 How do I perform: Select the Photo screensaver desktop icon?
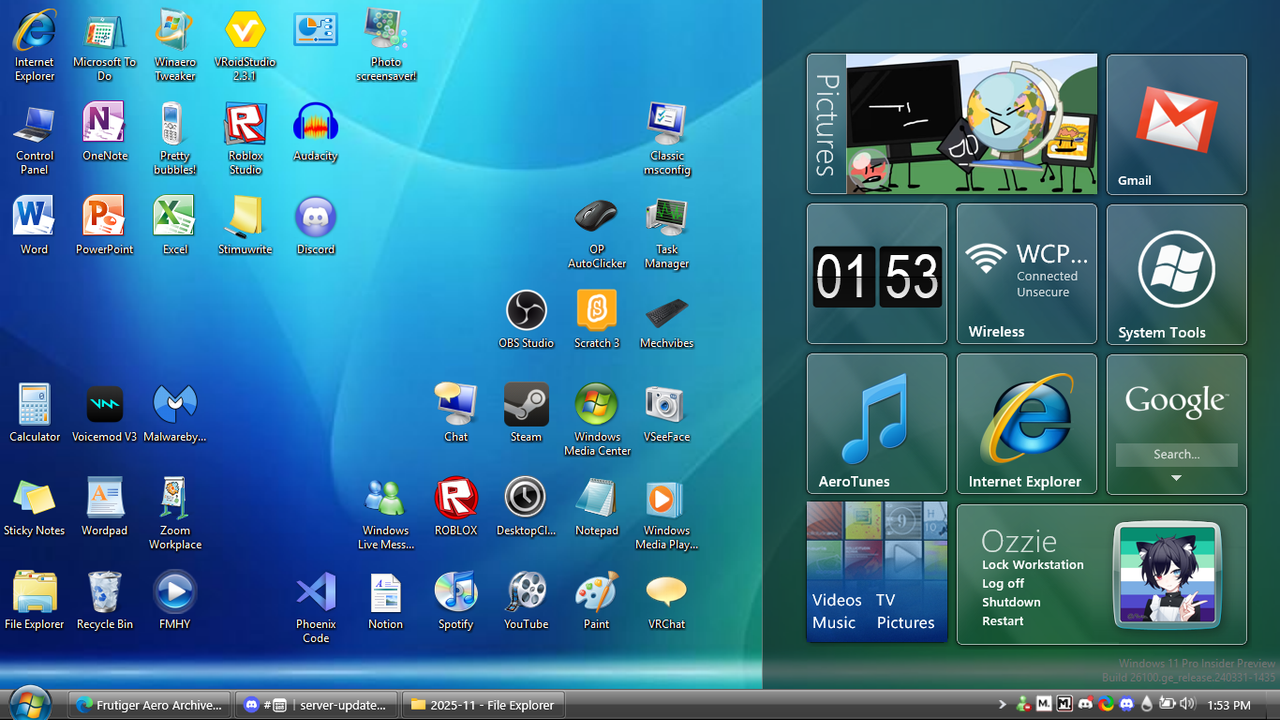pyautogui.click(x=386, y=45)
